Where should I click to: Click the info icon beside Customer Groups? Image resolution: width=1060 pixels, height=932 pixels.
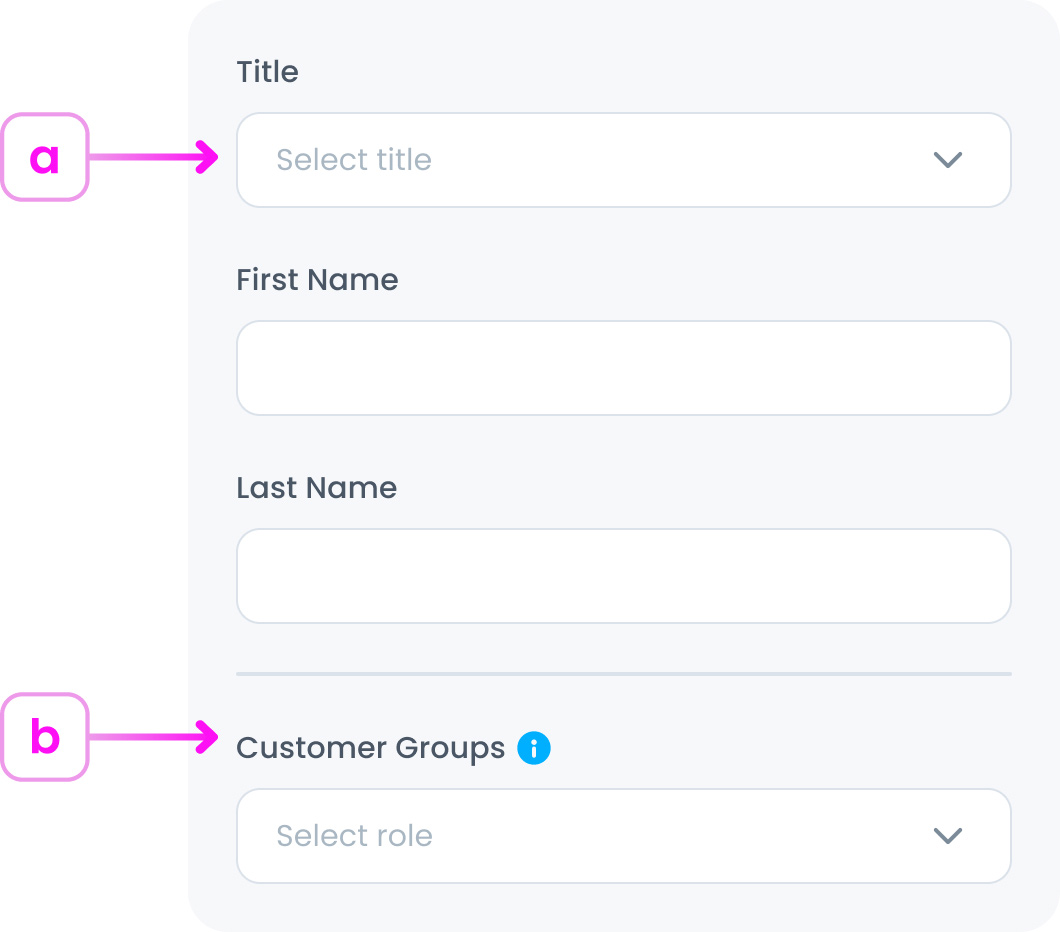click(x=534, y=748)
